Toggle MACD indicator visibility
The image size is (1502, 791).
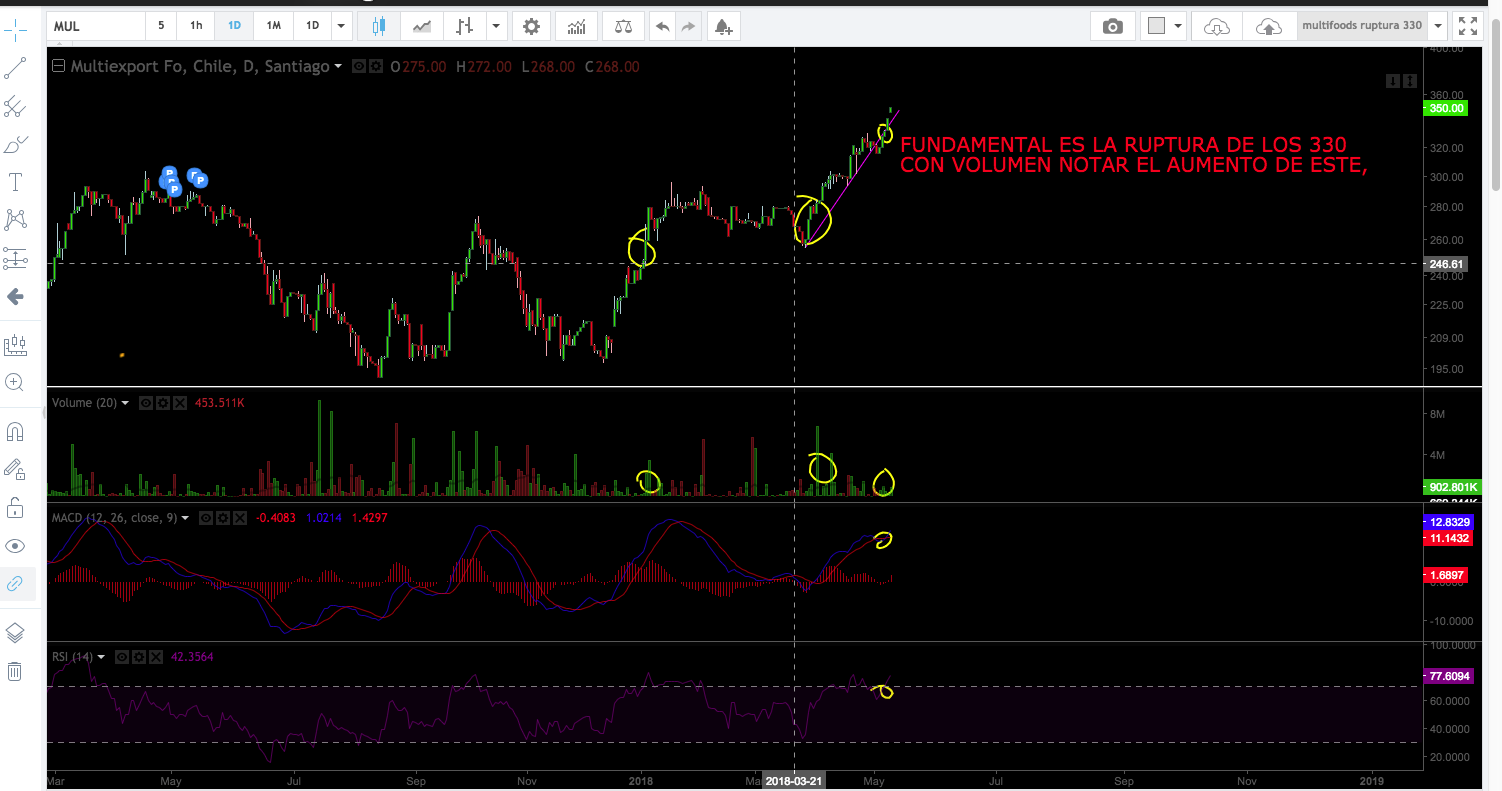coord(207,518)
